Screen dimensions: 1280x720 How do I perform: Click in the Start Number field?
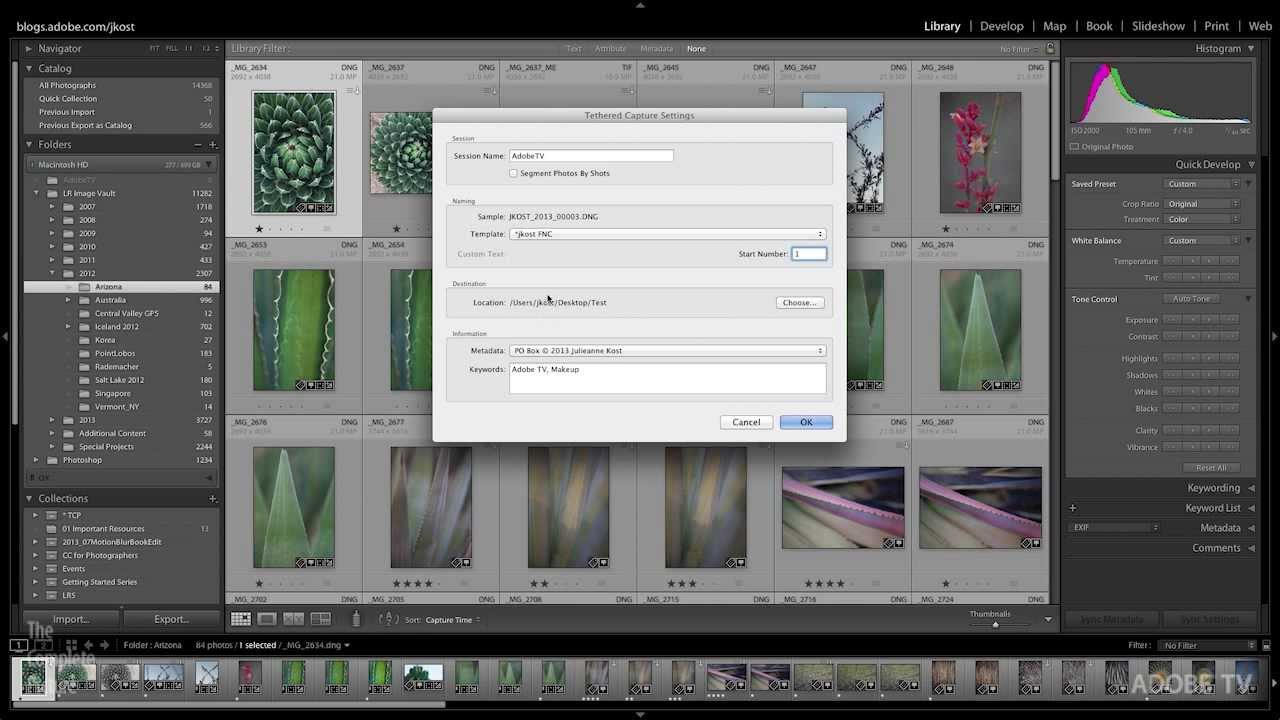coord(810,254)
